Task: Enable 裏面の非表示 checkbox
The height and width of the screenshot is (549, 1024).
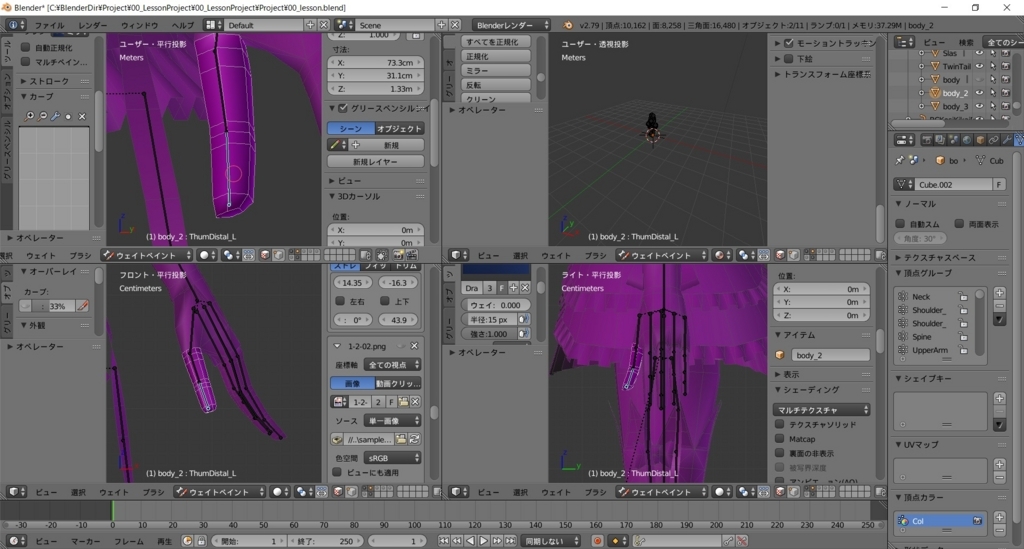Action: [x=779, y=452]
